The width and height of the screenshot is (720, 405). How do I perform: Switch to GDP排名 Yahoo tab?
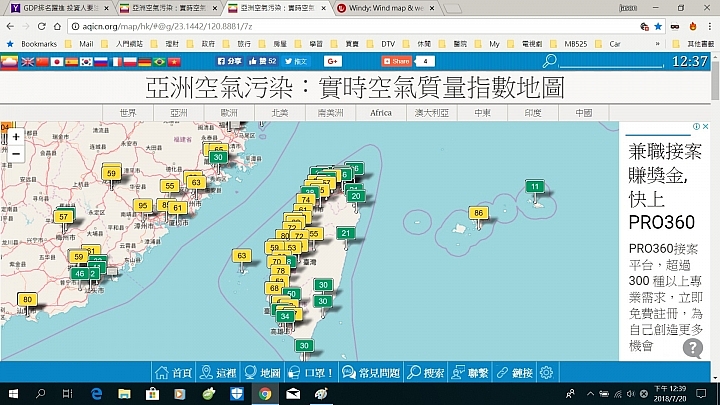pos(61,8)
